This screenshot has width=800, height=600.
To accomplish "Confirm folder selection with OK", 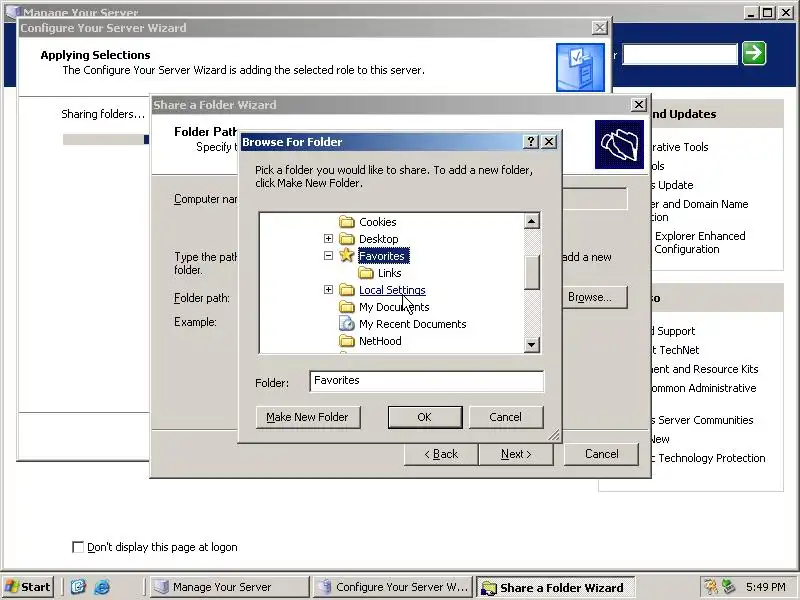I will [x=424, y=417].
